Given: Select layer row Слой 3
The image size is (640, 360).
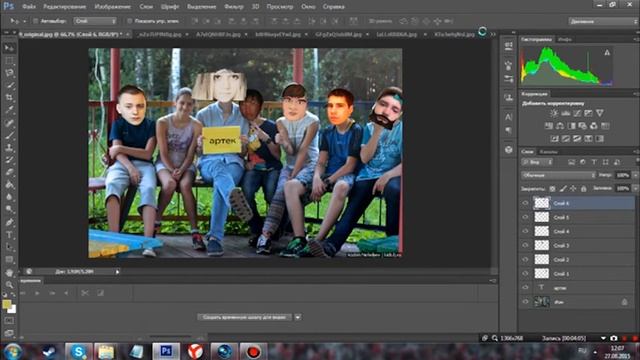Looking at the screenshot, I should click(577, 245).
